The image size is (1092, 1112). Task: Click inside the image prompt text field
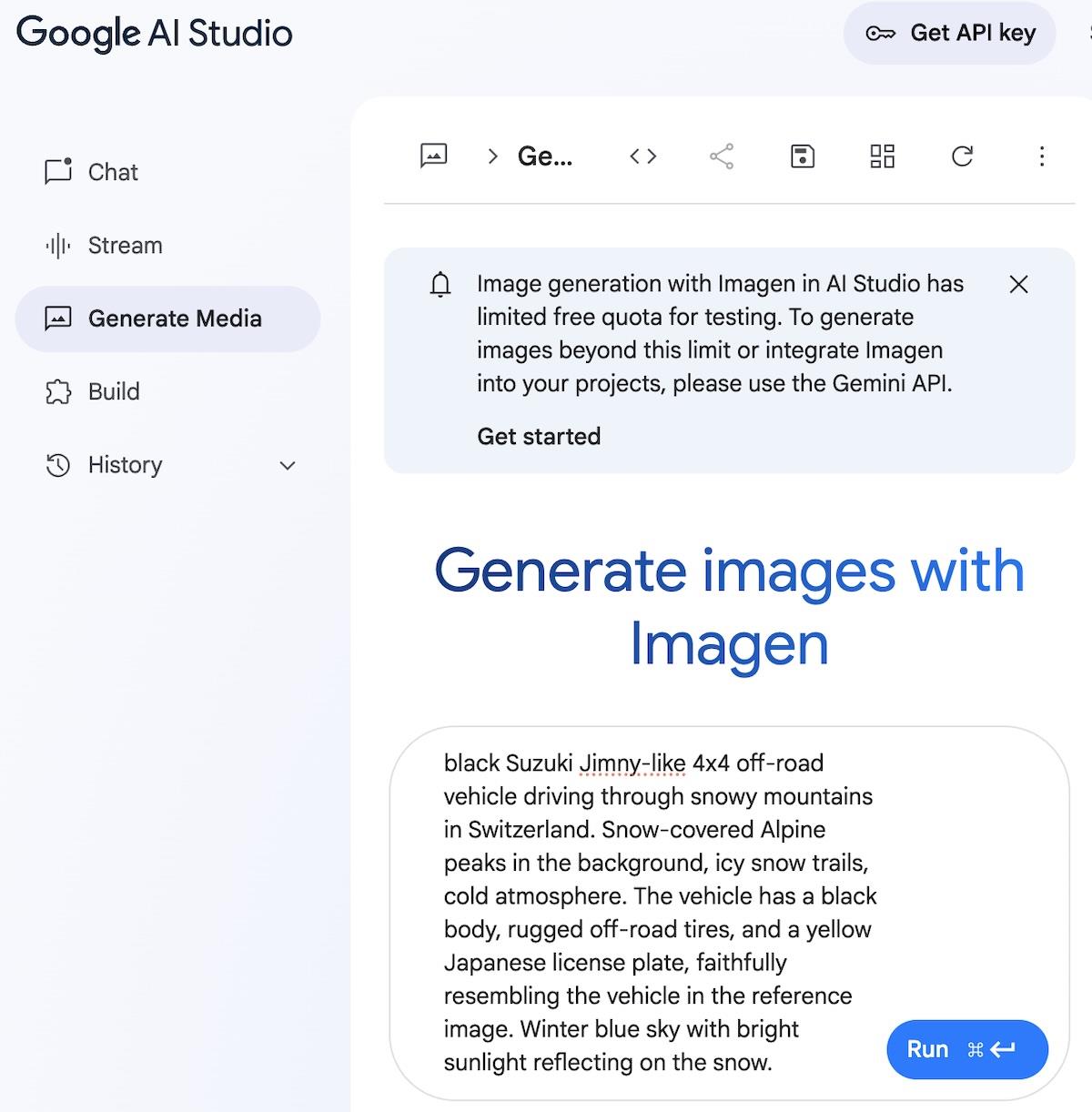(660, 913)
